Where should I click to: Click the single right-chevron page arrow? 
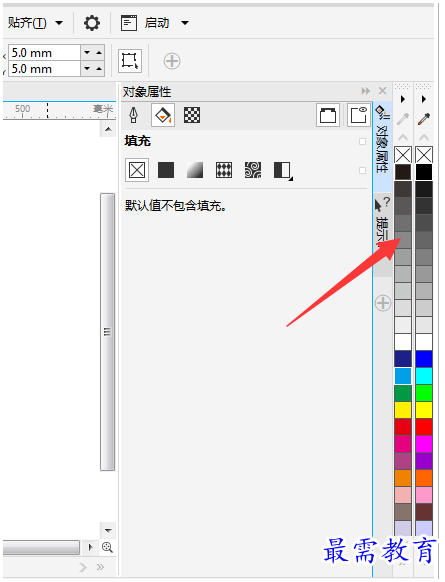pyautogui.click(x=83, y=567)
